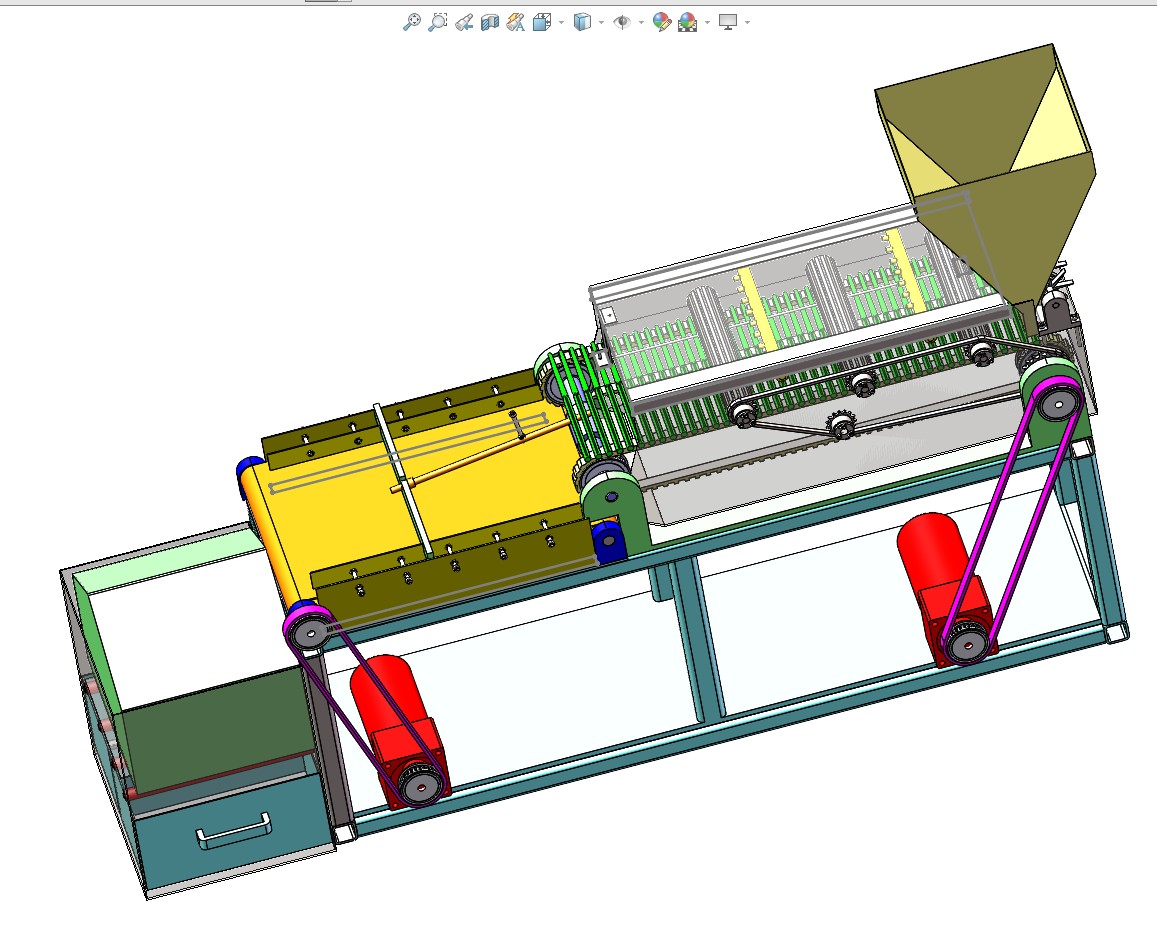Click the Display Style cube icon
Image resolution: width=1157 pixels, height=948 pixels.
click(x=582, y=22)
